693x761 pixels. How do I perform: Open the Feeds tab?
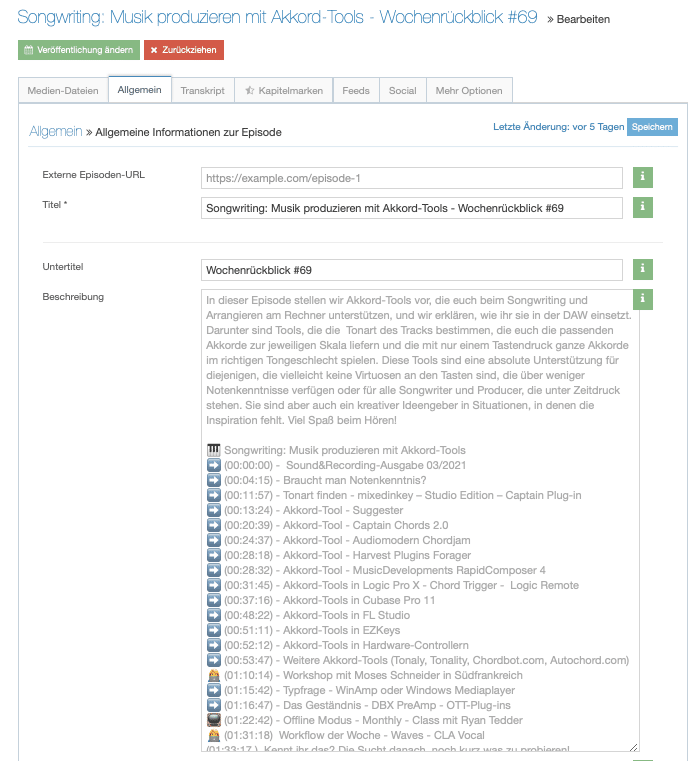point(356,91)
